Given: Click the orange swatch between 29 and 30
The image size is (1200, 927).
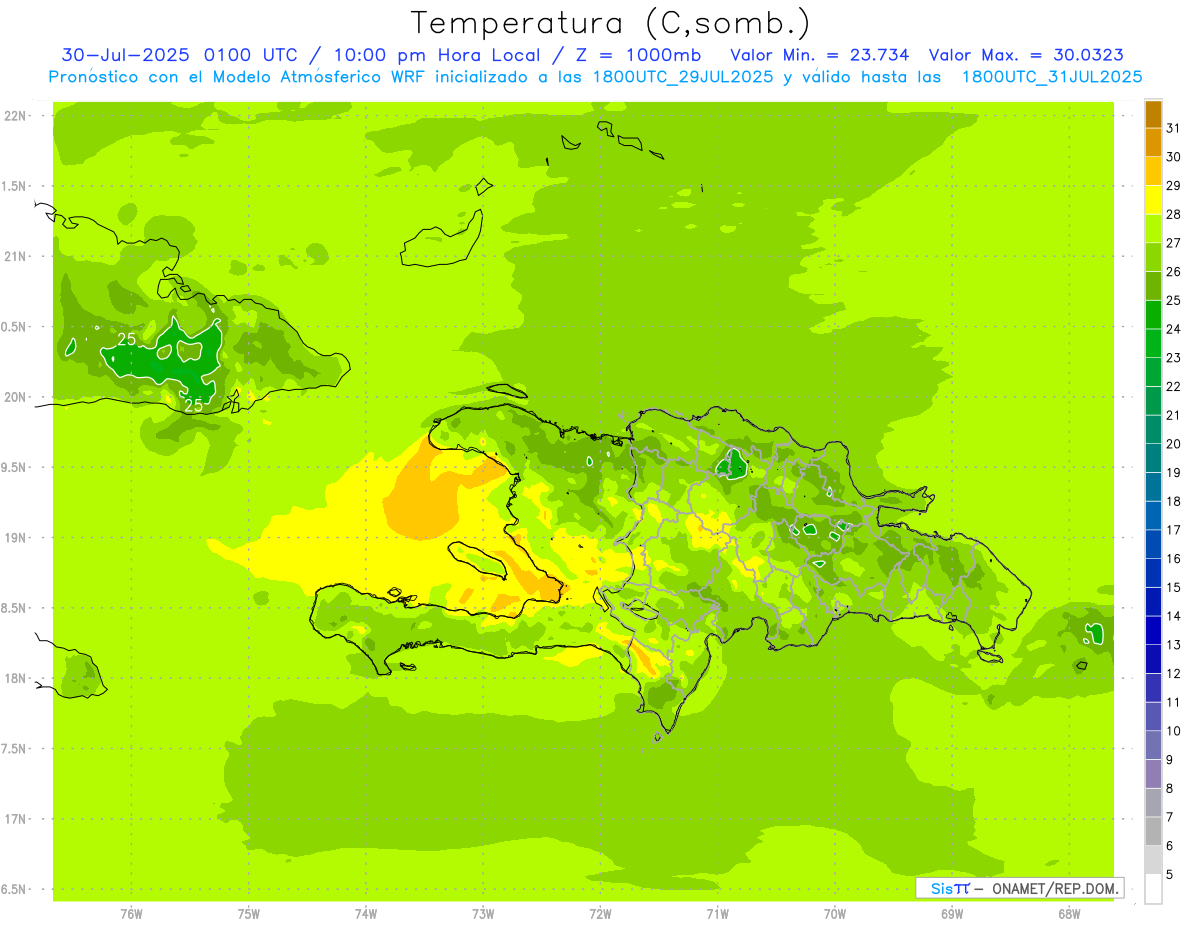Looking at the screenshot, I should [1153, 171].
